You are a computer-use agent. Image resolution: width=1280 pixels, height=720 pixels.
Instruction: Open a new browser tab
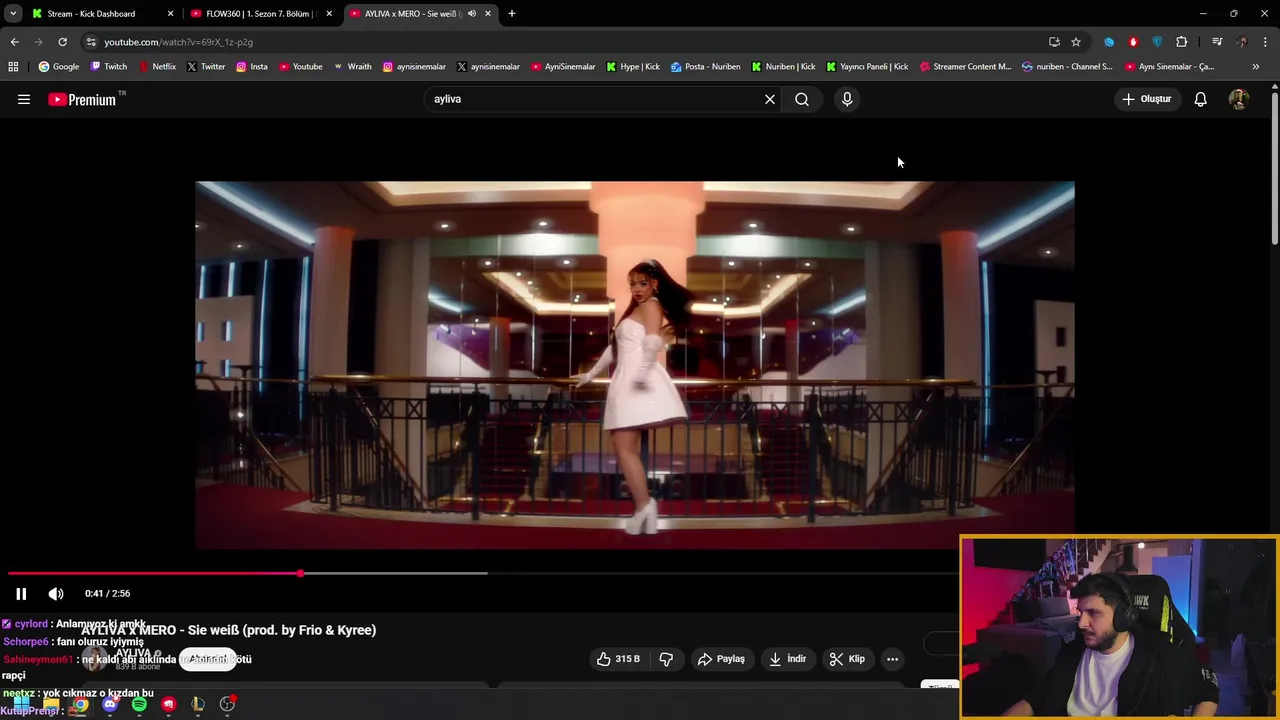[512, 13]
